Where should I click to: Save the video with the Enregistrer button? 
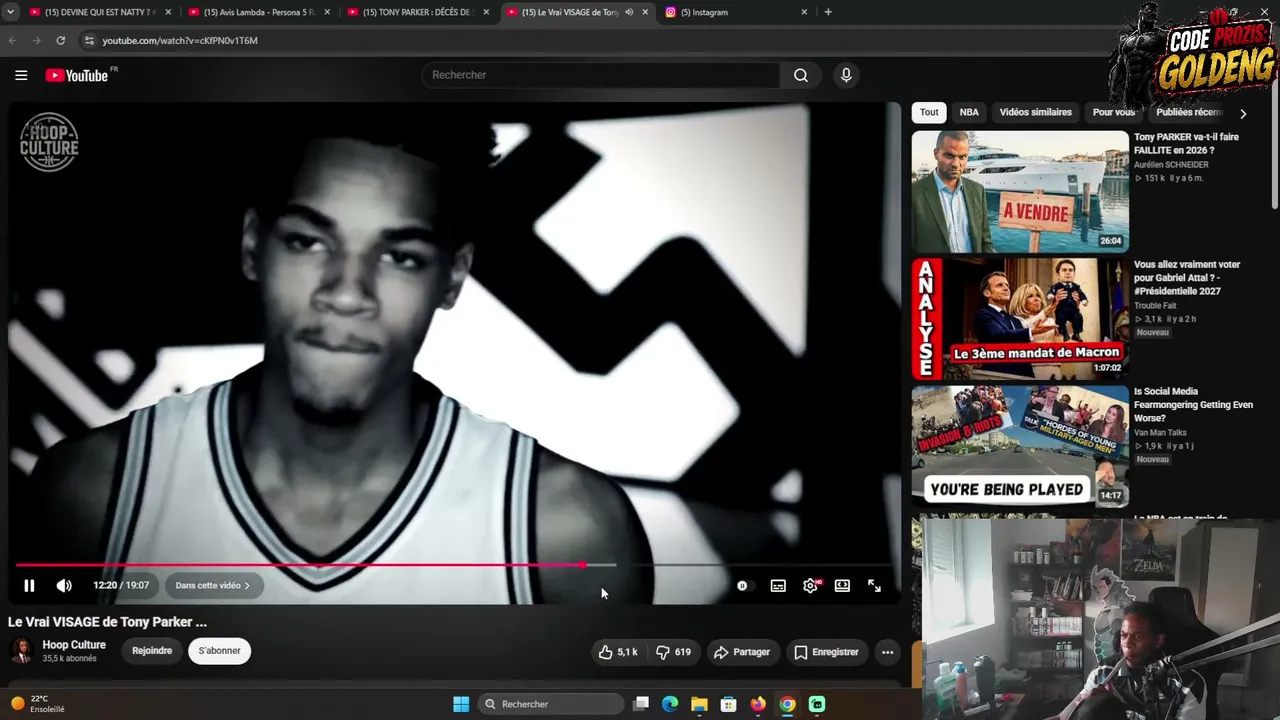pos(826,652)
